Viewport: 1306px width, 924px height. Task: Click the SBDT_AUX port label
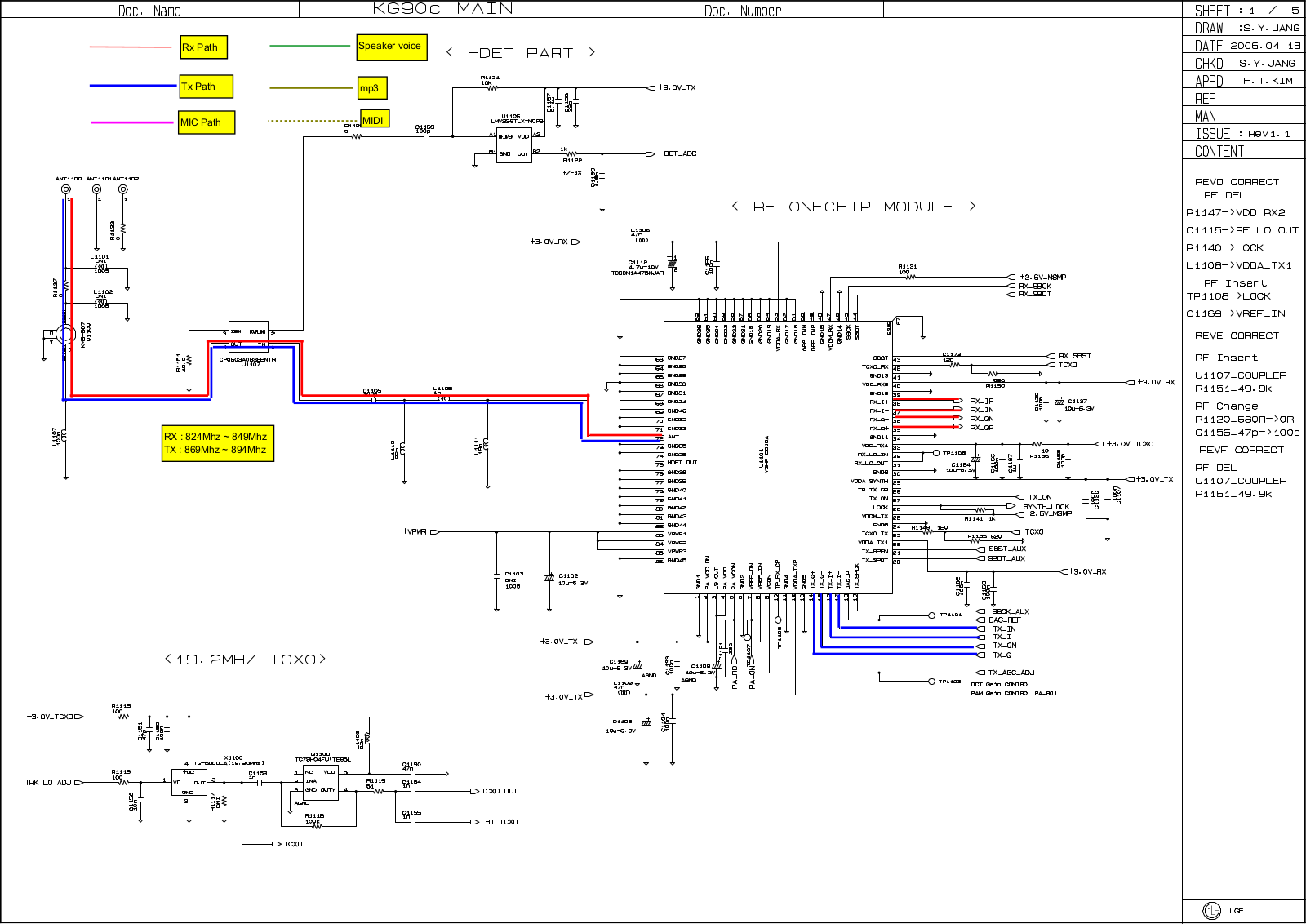(1006, 558)
